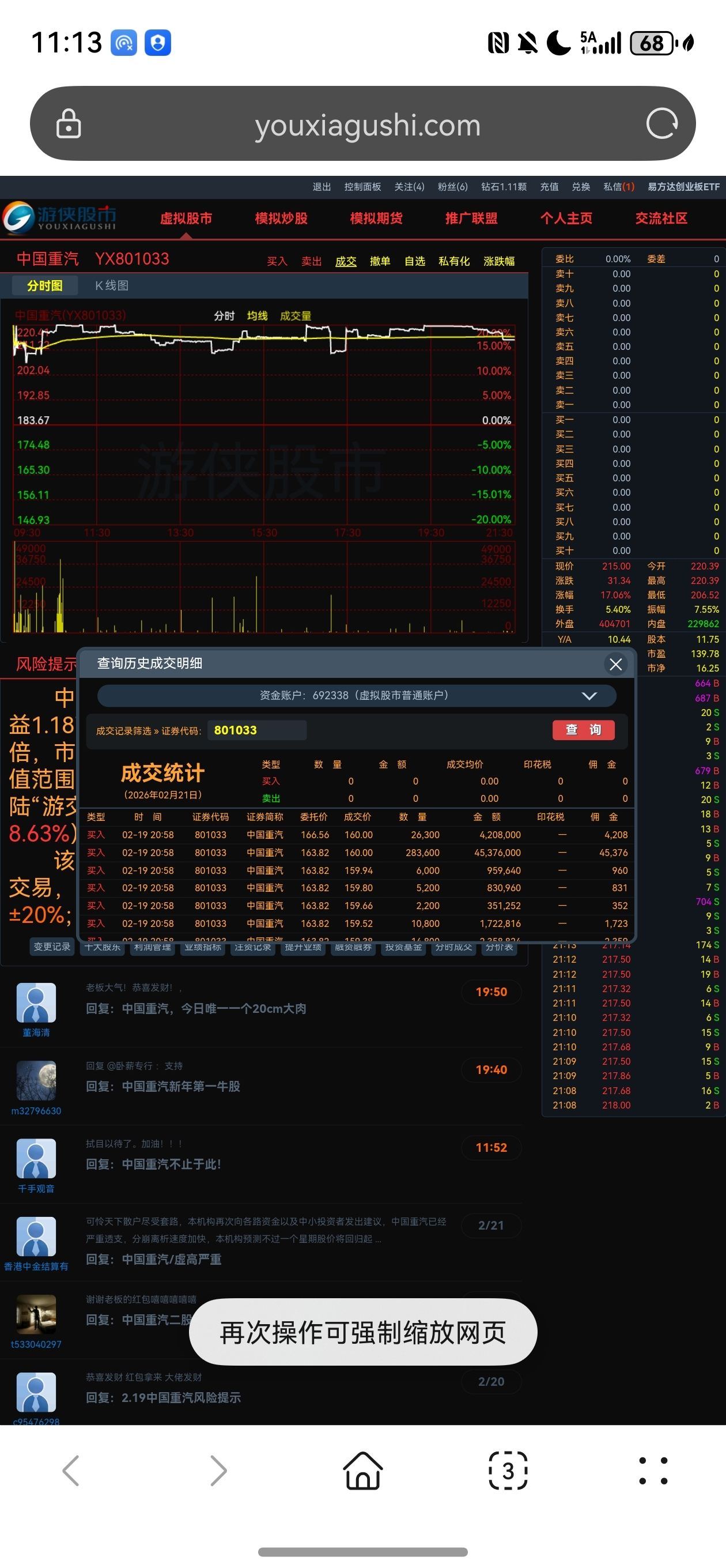This screenshot has width=726, height=1568.
Task: Tap the lock icon in address bar
Action: click(x=69, y=124)
